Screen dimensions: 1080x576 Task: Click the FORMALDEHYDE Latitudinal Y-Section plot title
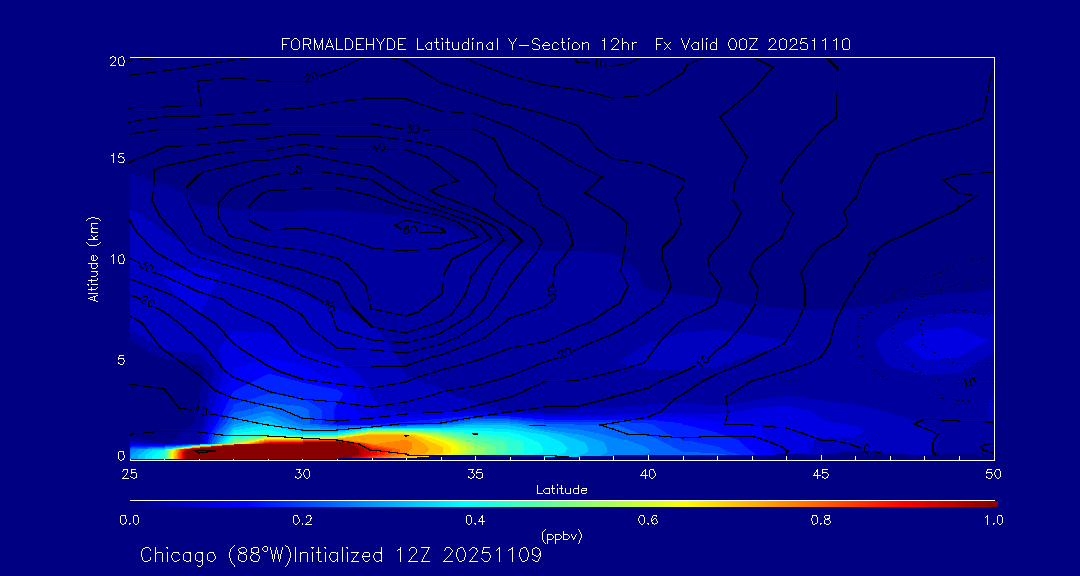565,45
